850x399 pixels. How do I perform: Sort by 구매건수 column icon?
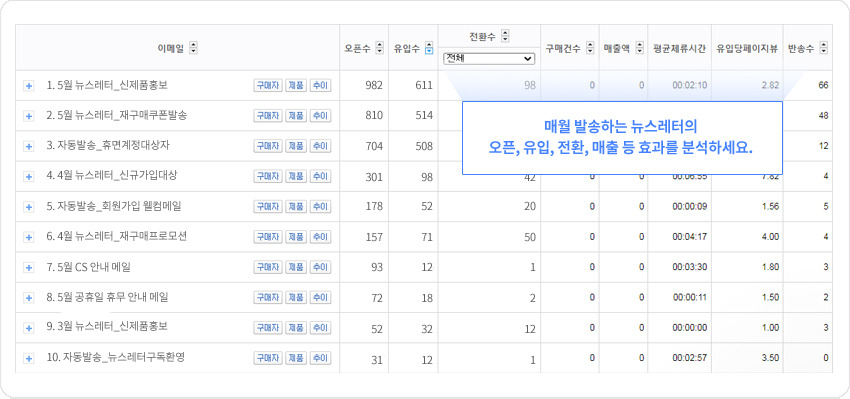point(590,48)
